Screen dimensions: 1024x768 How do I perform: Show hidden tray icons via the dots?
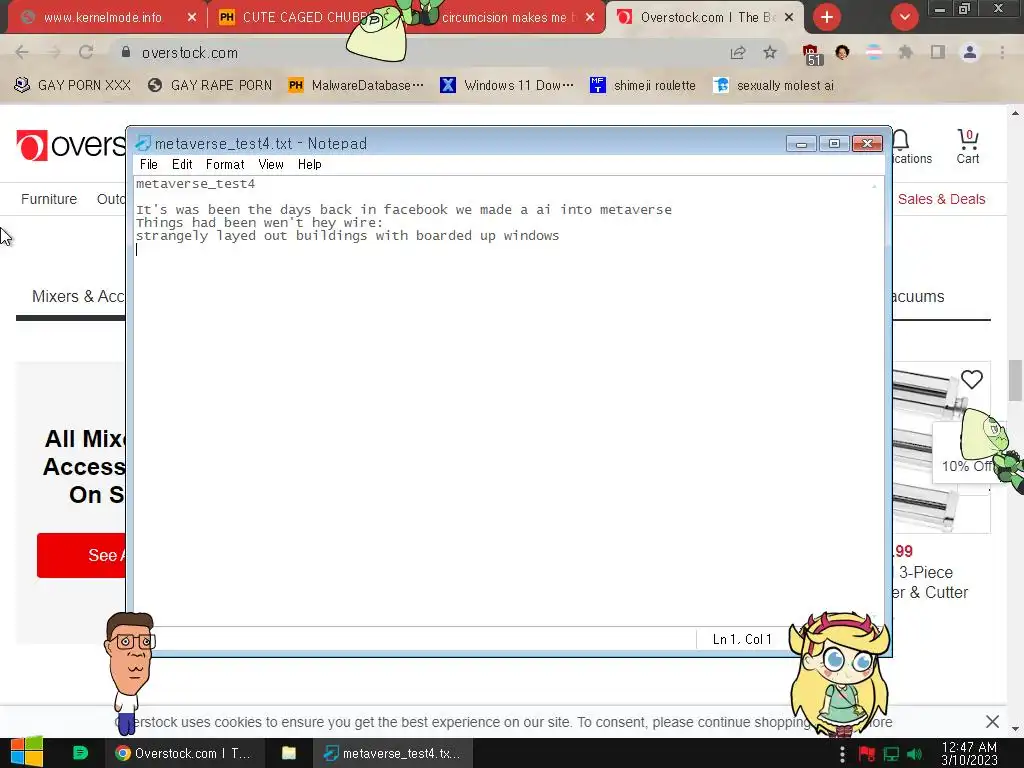pyautogui.click(x=842, y=754)
